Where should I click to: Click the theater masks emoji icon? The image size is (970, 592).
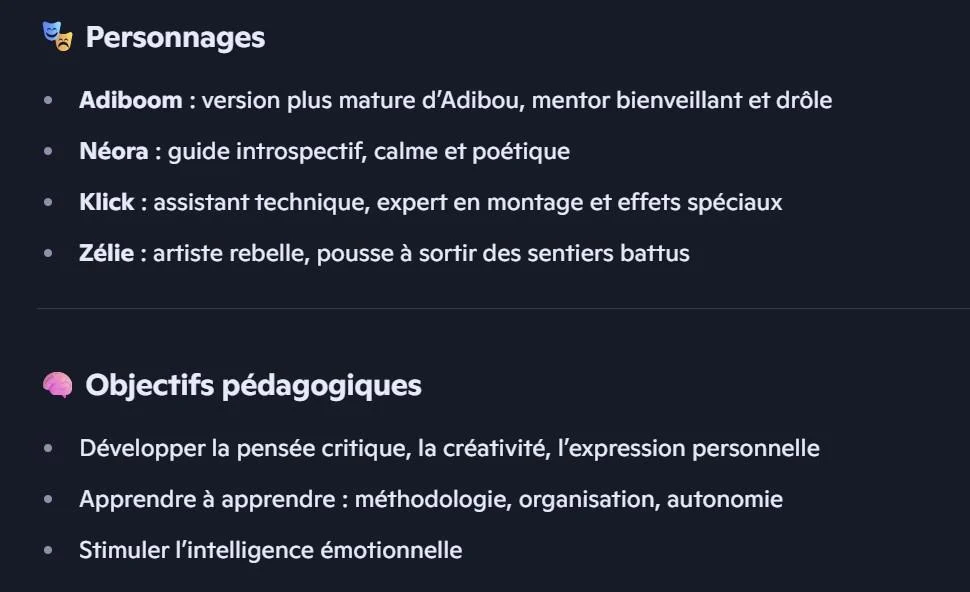click(58, 38)
